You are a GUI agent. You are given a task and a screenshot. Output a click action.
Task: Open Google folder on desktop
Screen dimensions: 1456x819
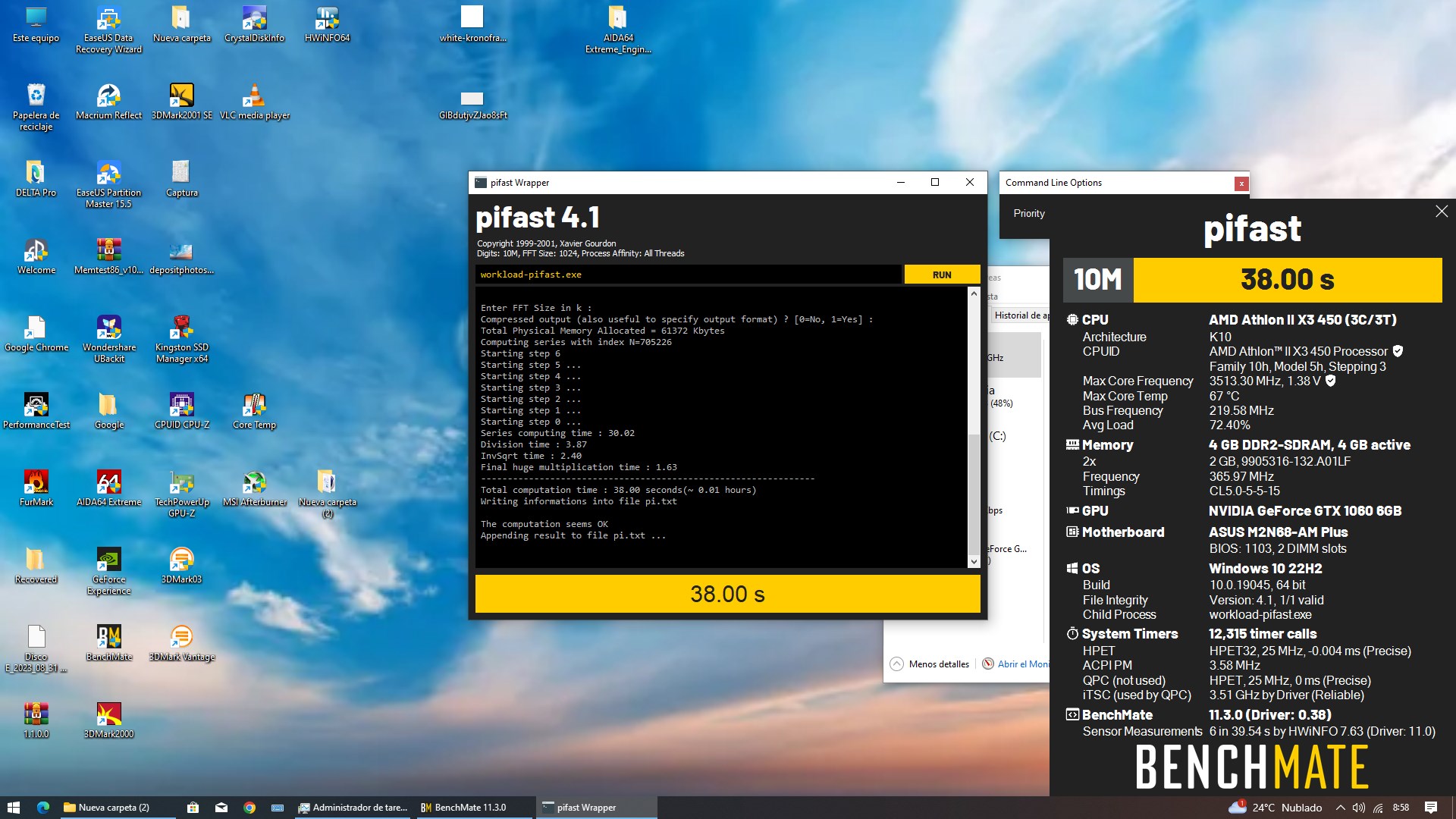coord(108,411)
